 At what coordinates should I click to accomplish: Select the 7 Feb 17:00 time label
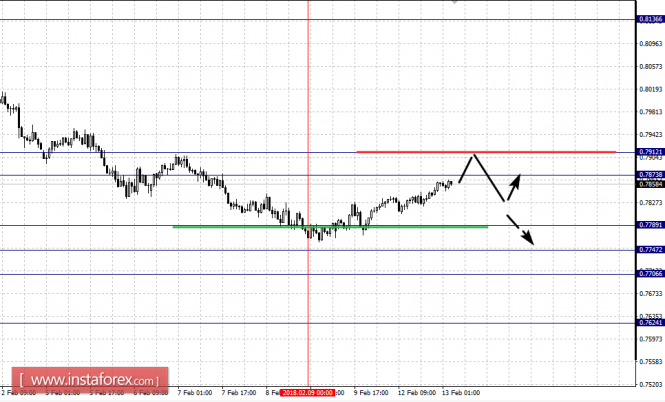click(239, 393)
